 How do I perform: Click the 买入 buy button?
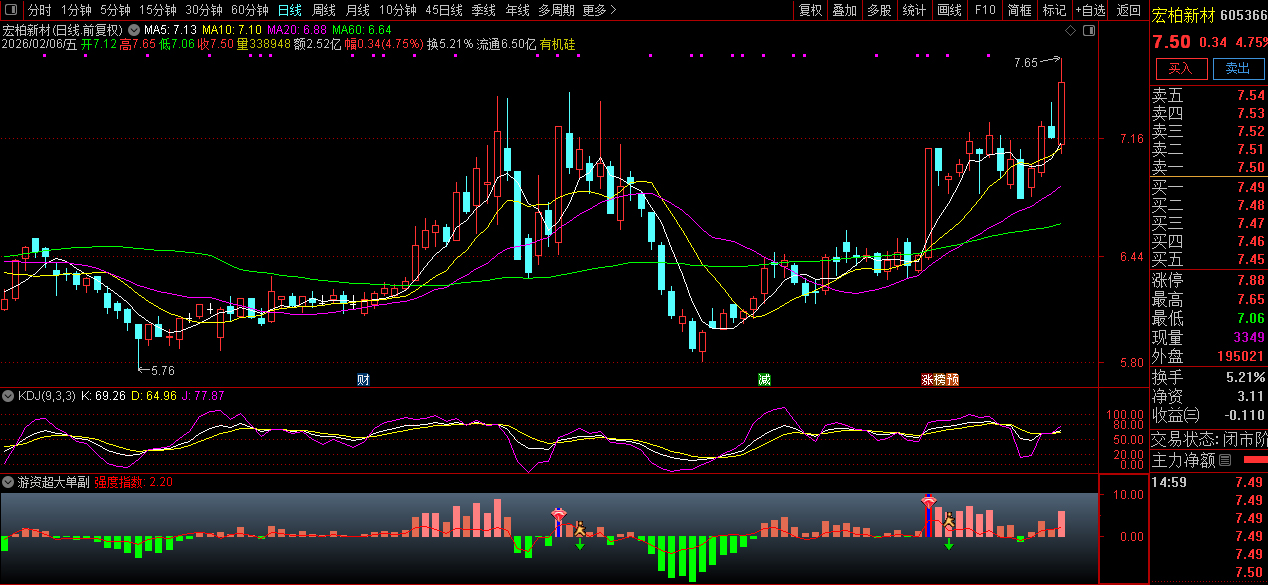pyautogui.click(x=1180, y=68)
